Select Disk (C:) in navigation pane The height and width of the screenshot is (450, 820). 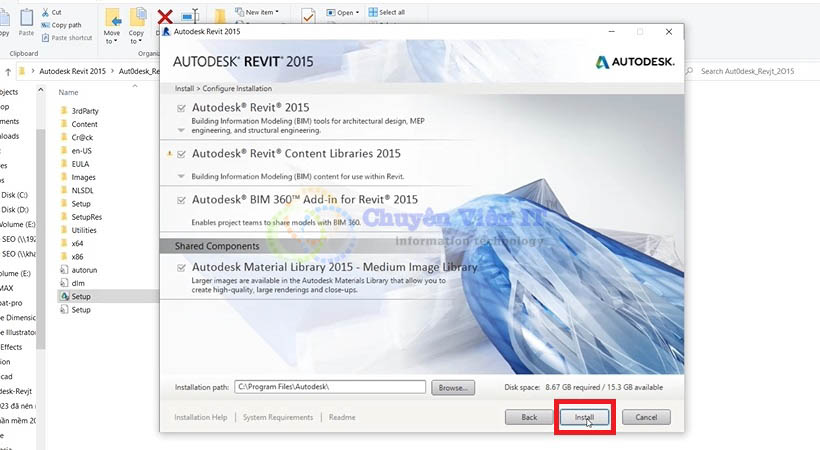[x=15, y=195]
